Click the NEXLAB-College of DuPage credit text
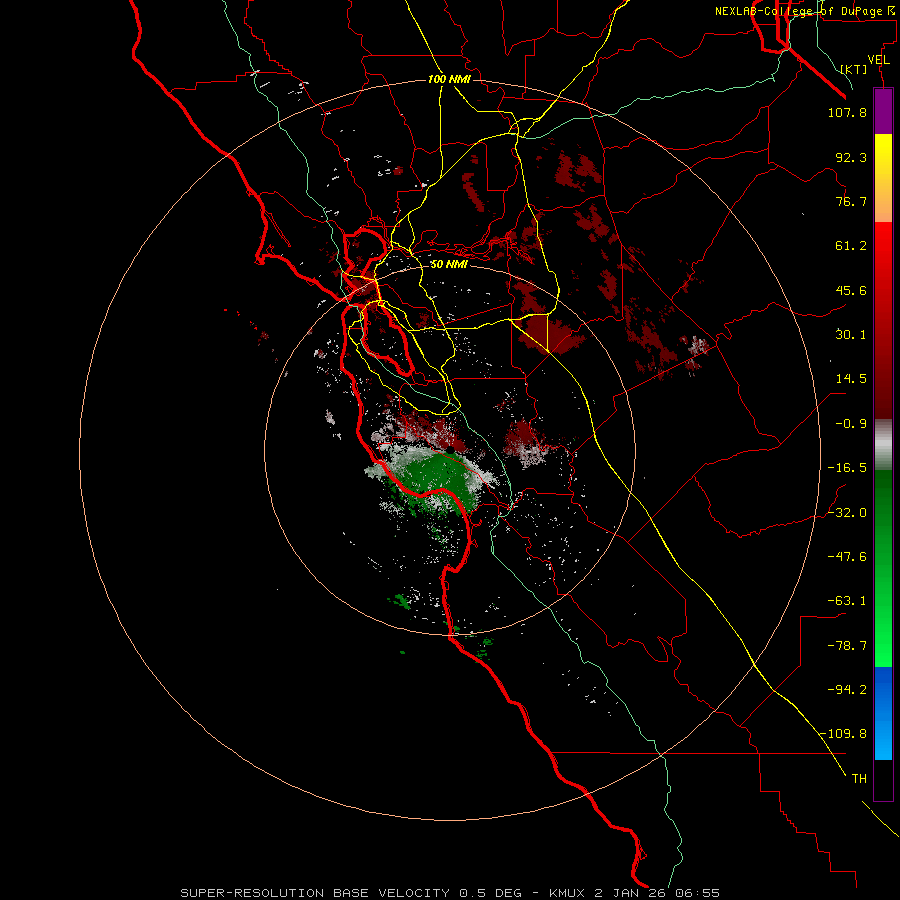The height and width of the screenshot is (900, 900). pyautogui.click(x=806, y=11)
